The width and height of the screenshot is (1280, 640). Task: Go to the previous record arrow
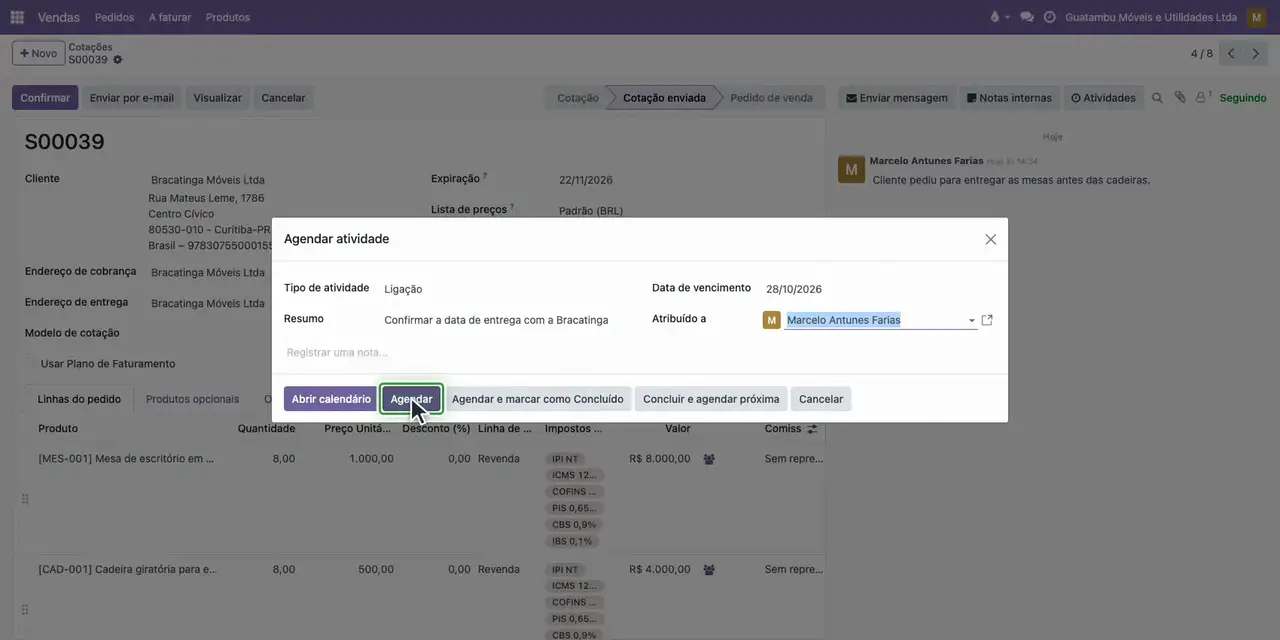tap(1231, 54)
